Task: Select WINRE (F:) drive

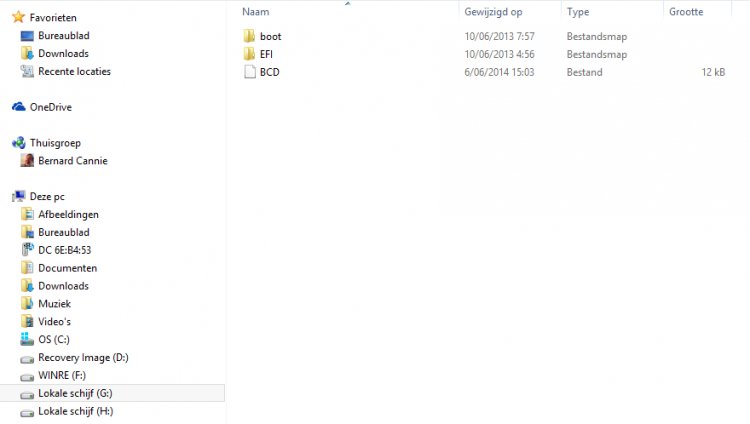Action: pyautogui.click(x=62, y=375)
